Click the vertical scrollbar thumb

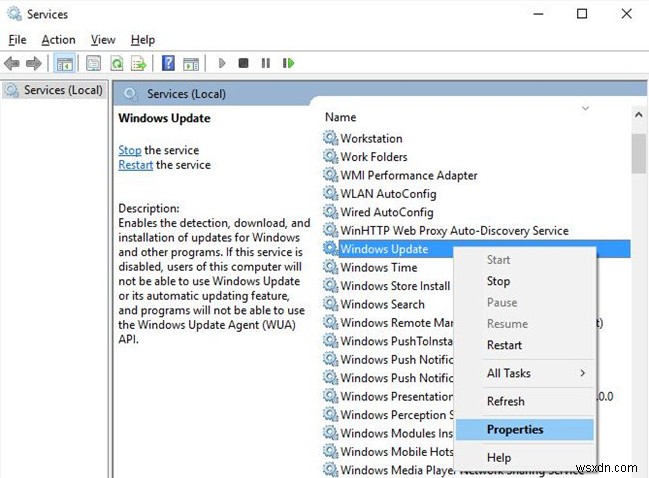click(638, 153)
